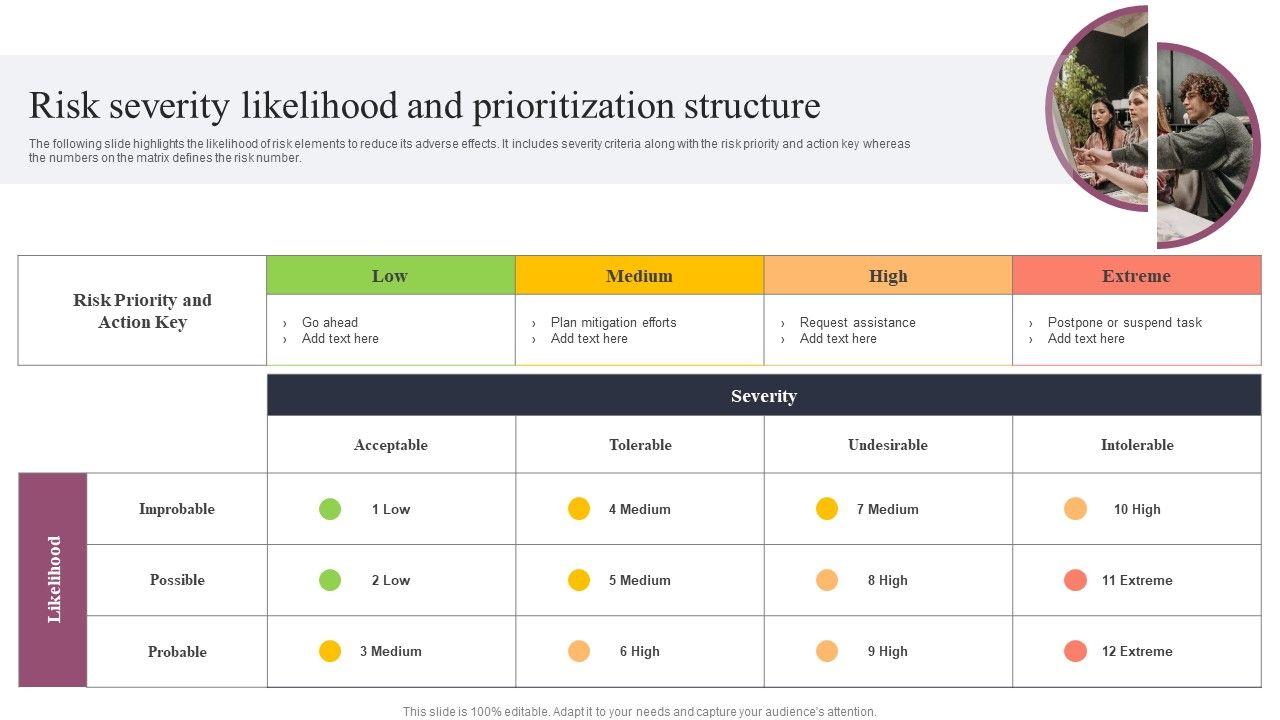Screen dimensions: 1280x720
Task: Select the red Extreme header cell
Action: [x=1136, y=276]
